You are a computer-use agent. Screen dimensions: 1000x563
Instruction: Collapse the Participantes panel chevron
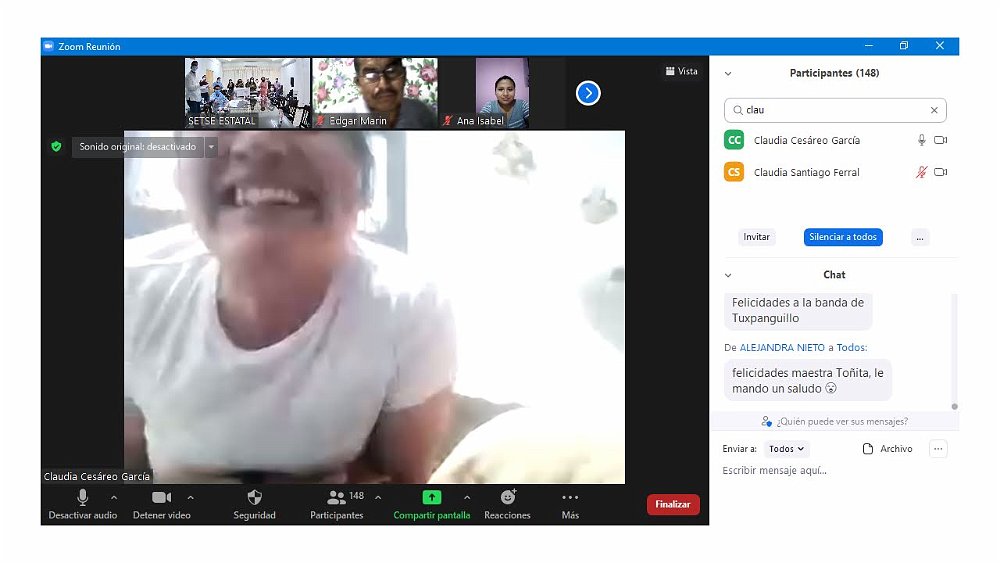click(x=728, y=73)
